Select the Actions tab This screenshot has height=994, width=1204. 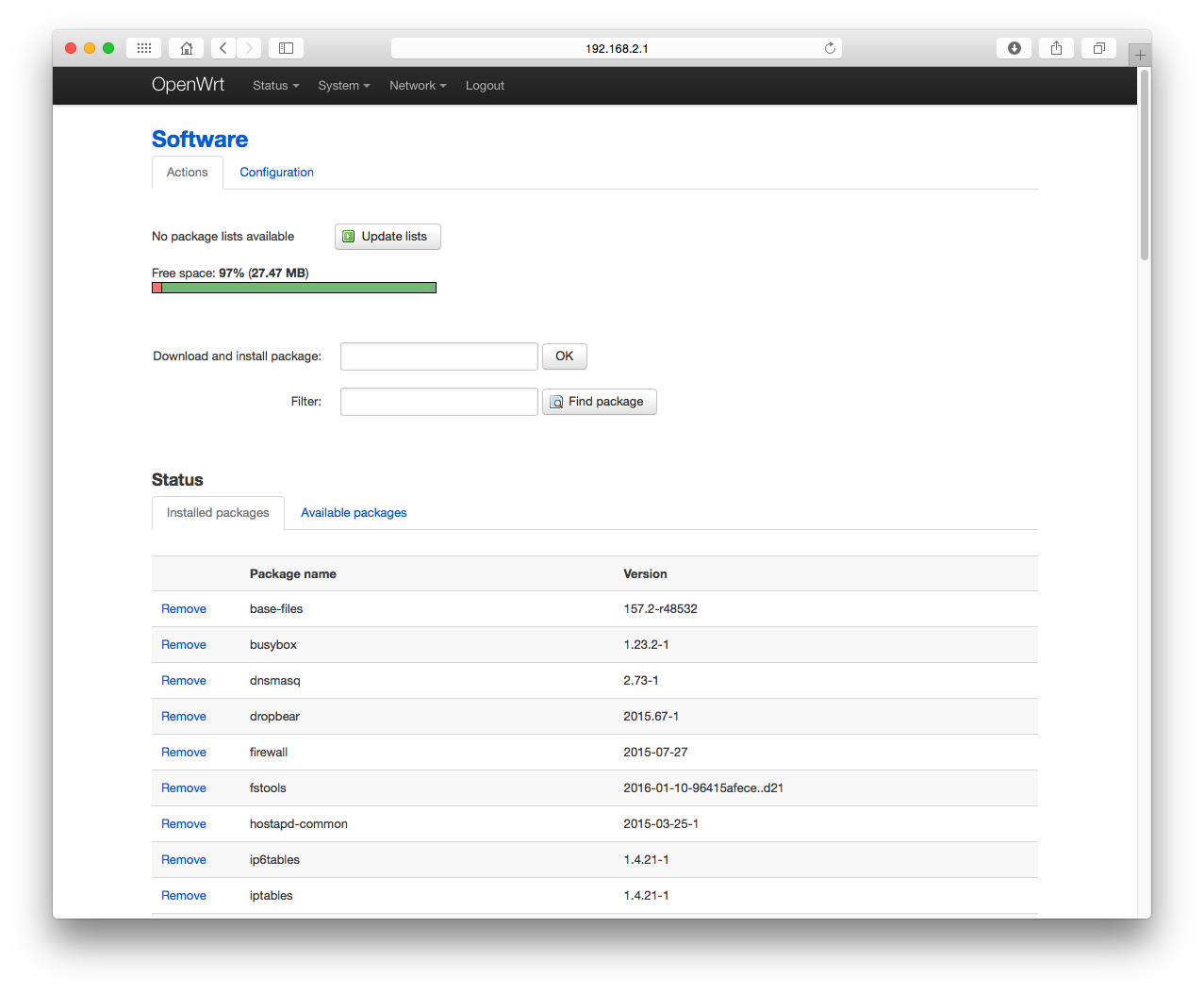(x=188, y=173)
